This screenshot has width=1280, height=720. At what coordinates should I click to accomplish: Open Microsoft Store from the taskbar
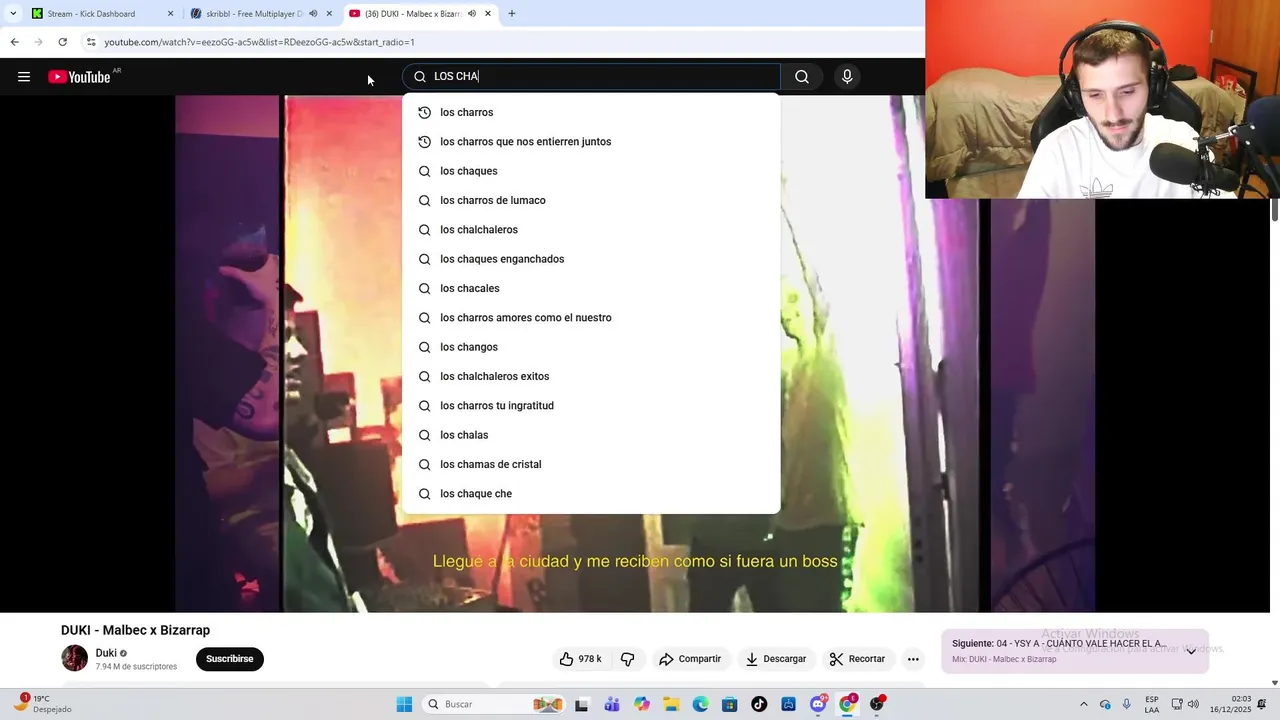(x=730, y=704)
